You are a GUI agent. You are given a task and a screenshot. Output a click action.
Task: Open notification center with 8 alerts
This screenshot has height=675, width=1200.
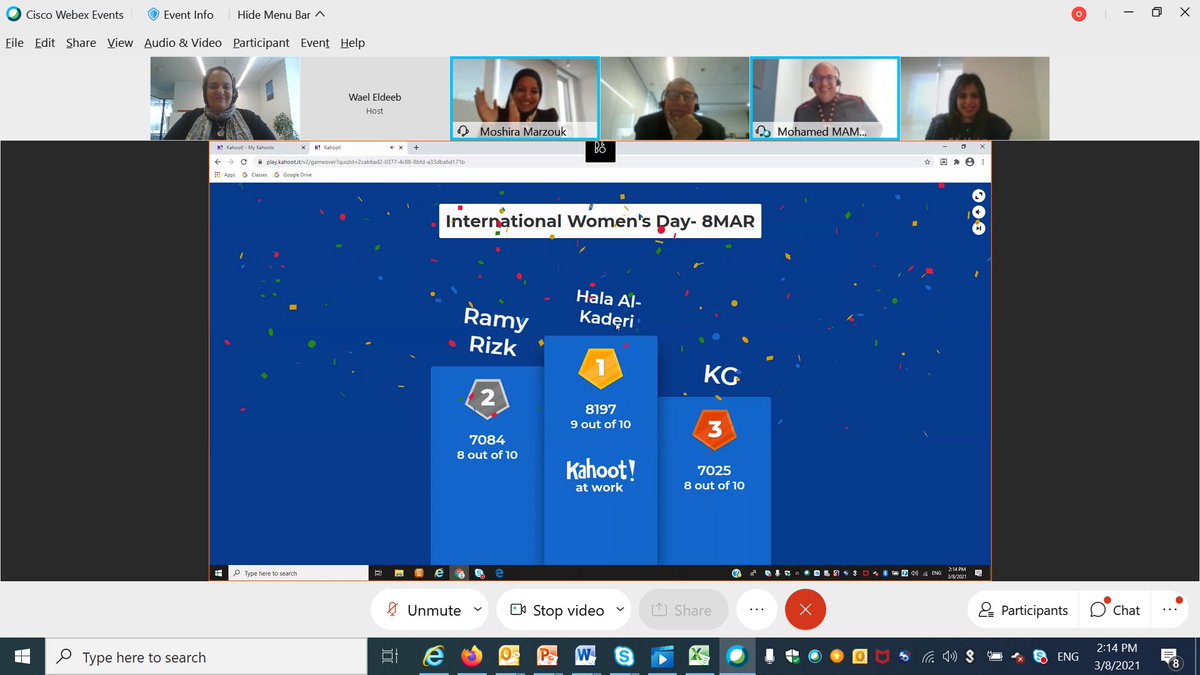coord(1169,657)
